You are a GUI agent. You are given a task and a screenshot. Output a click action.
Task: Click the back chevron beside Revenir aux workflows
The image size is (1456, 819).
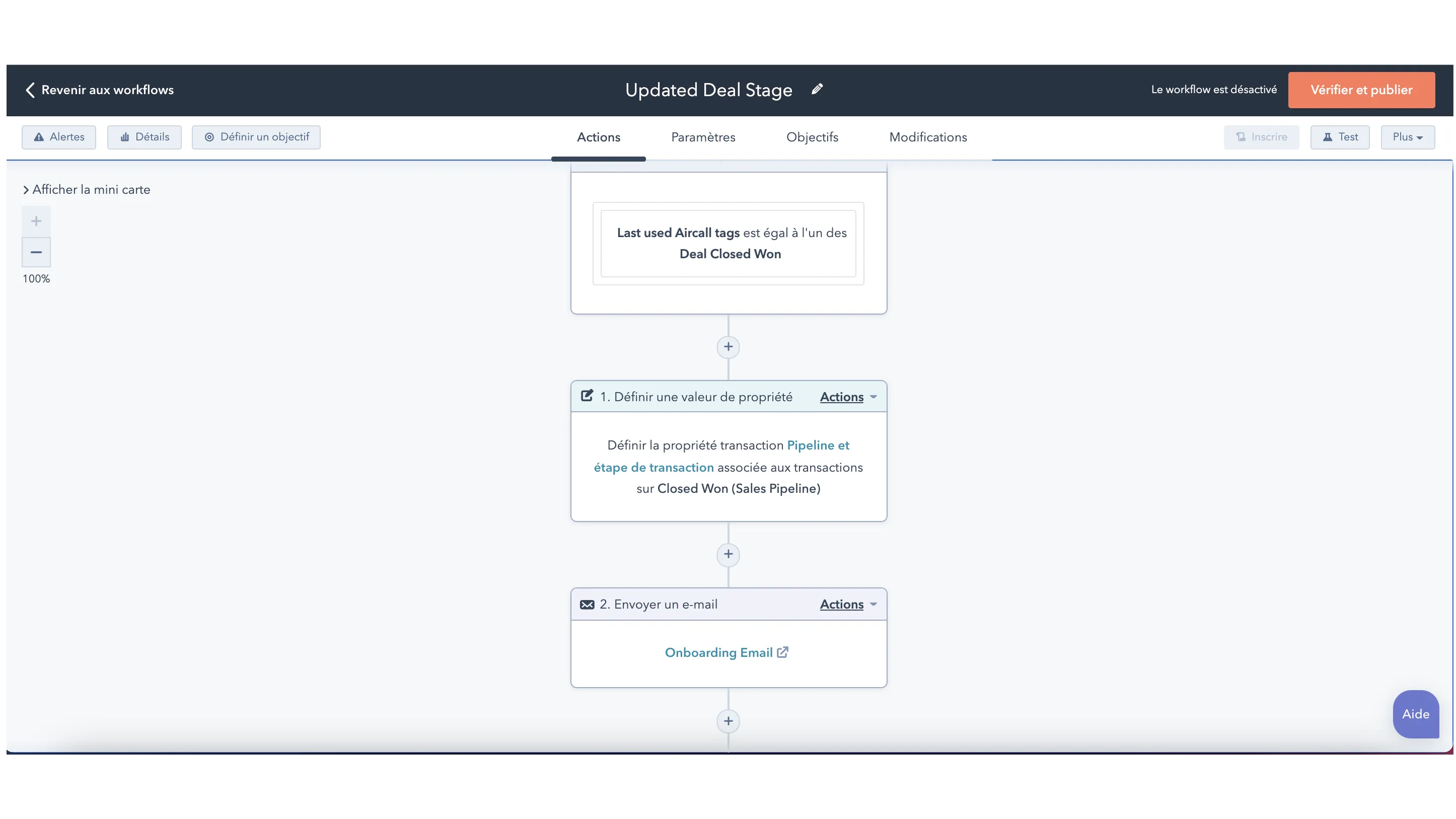pyautogui.click(x=30, y=90)
